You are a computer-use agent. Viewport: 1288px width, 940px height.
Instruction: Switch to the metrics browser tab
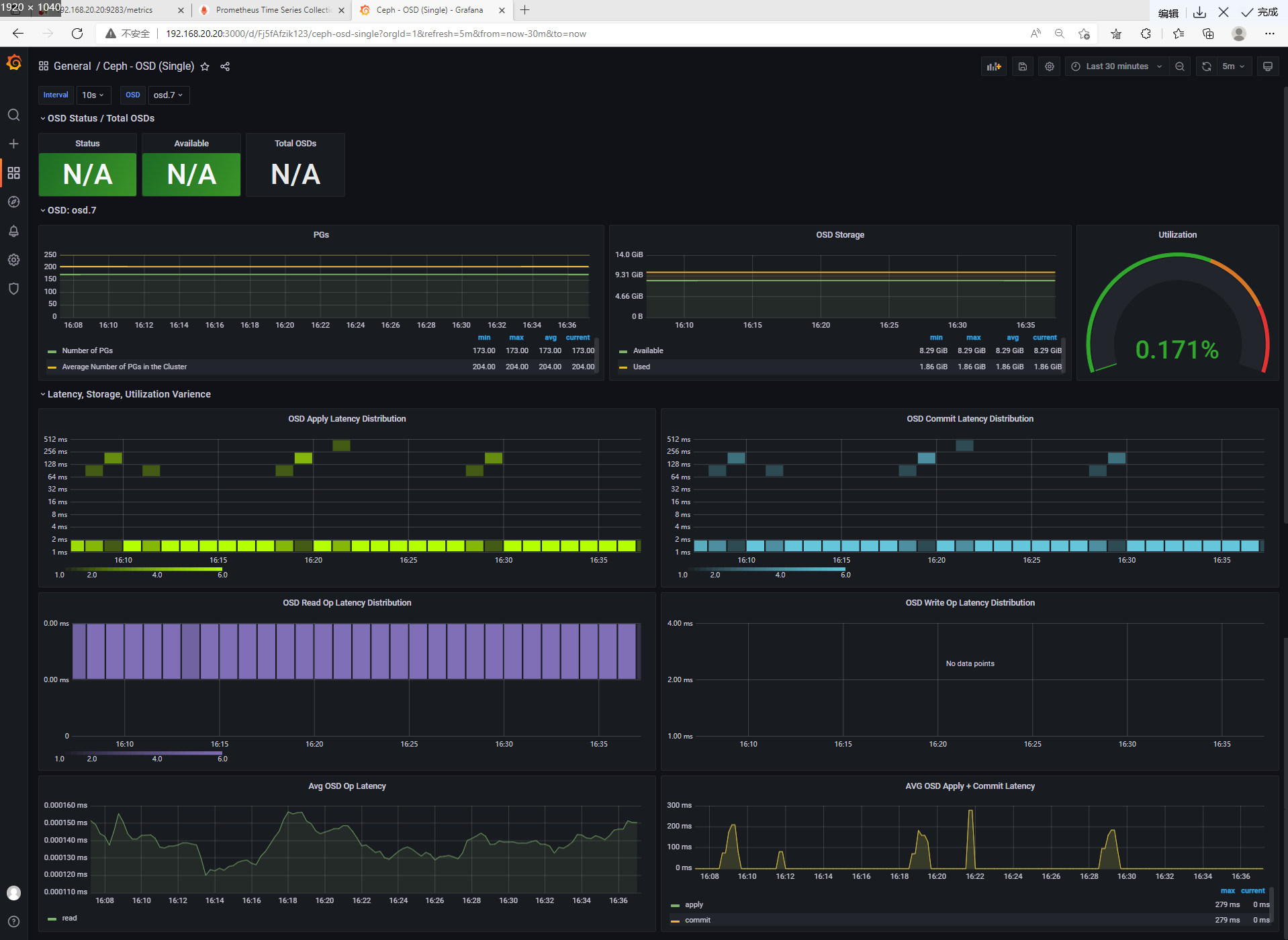[x=107, y=10]
